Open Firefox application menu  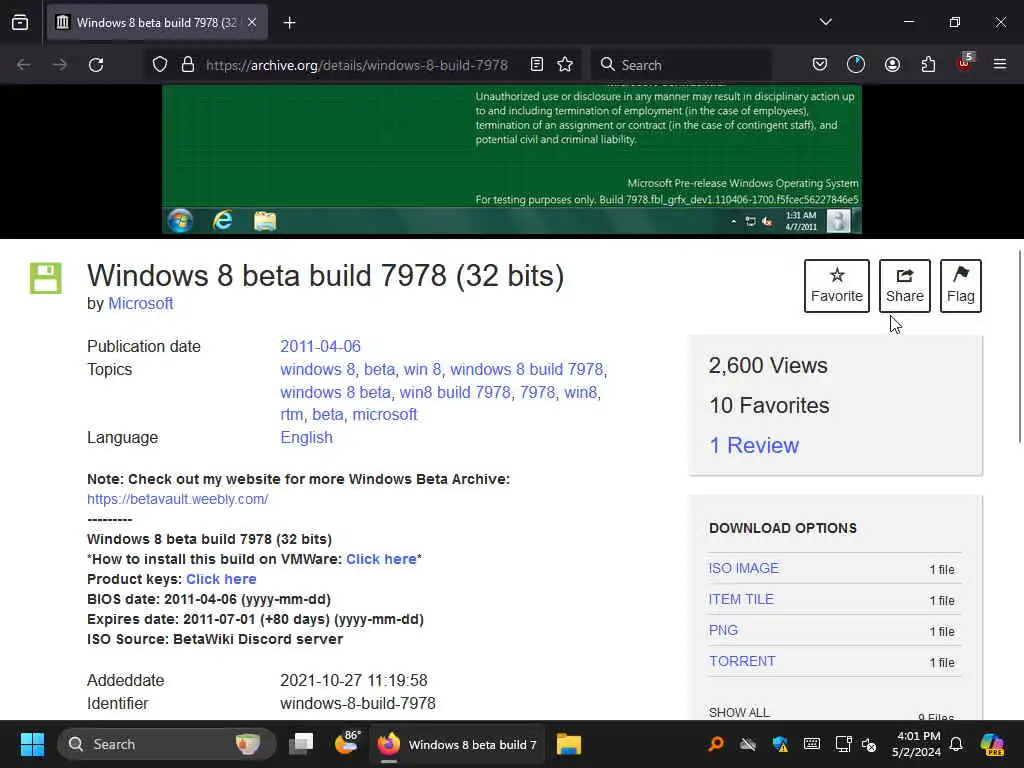click(1000, 64)
